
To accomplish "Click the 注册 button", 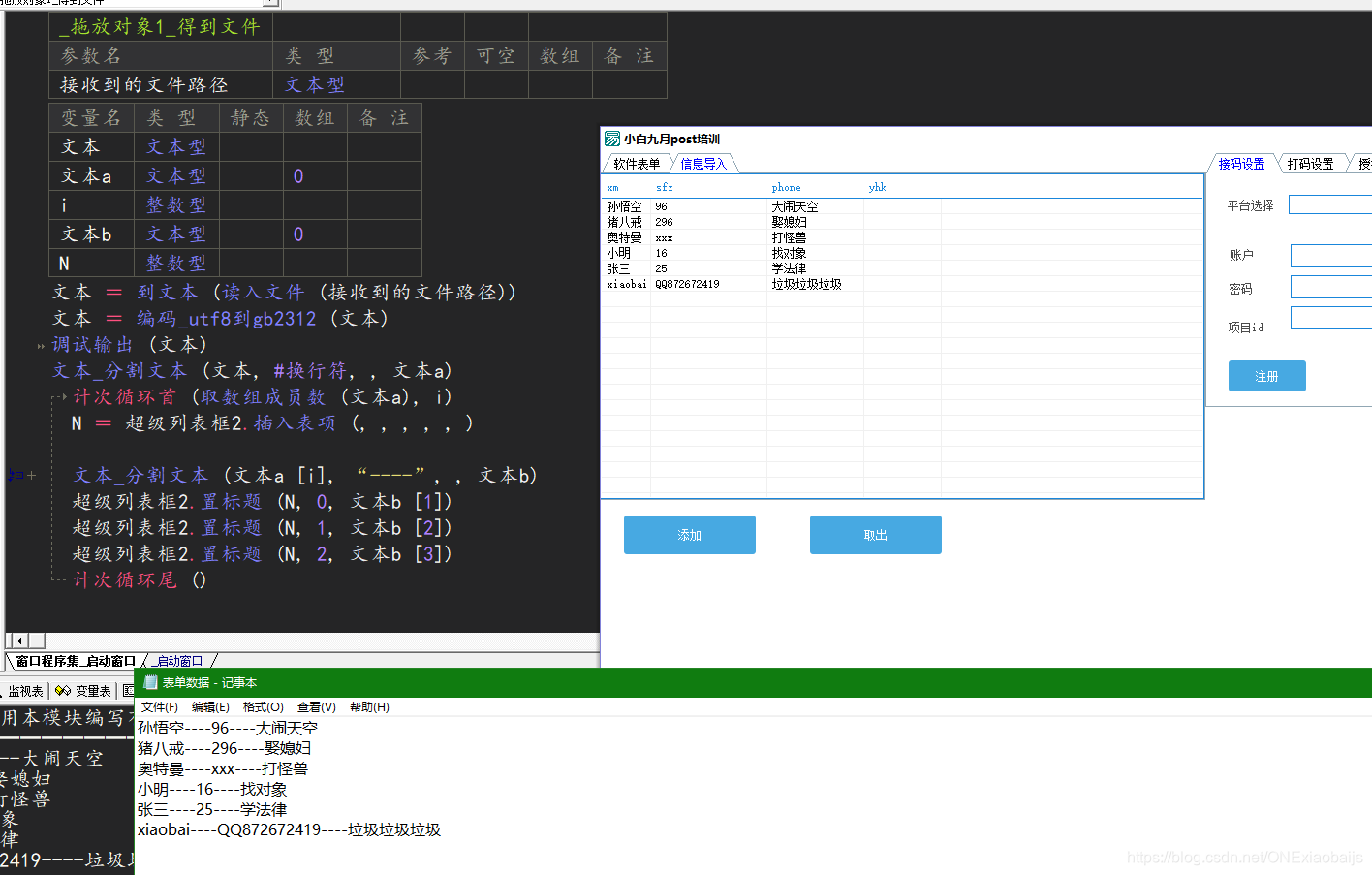I will 1267,376.
